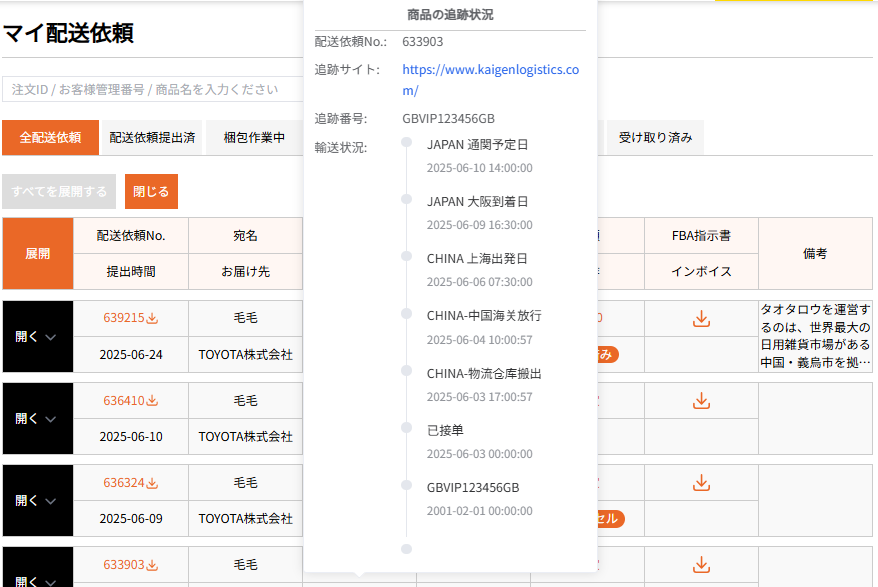Image resolution: width=878 pixels, height=587 pixels.
Task: Download order 636410 via its download icon
Action: point(152,400)
